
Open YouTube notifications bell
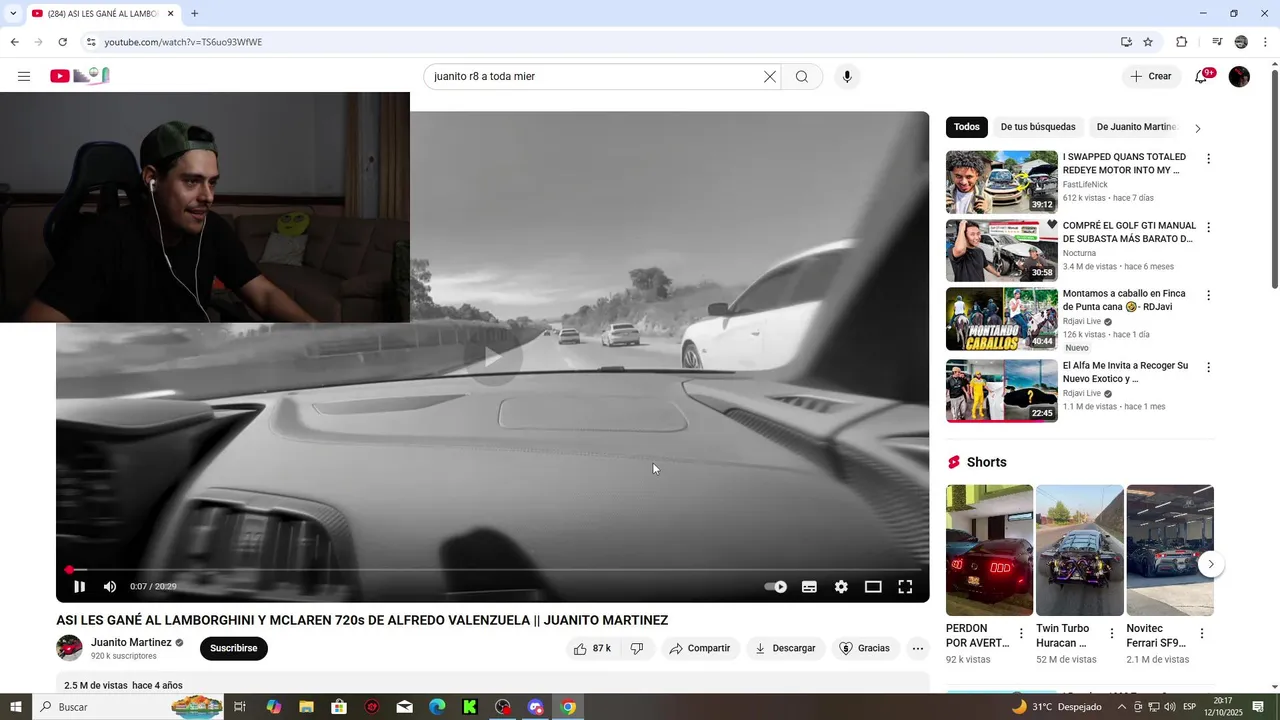[1201, 77]
